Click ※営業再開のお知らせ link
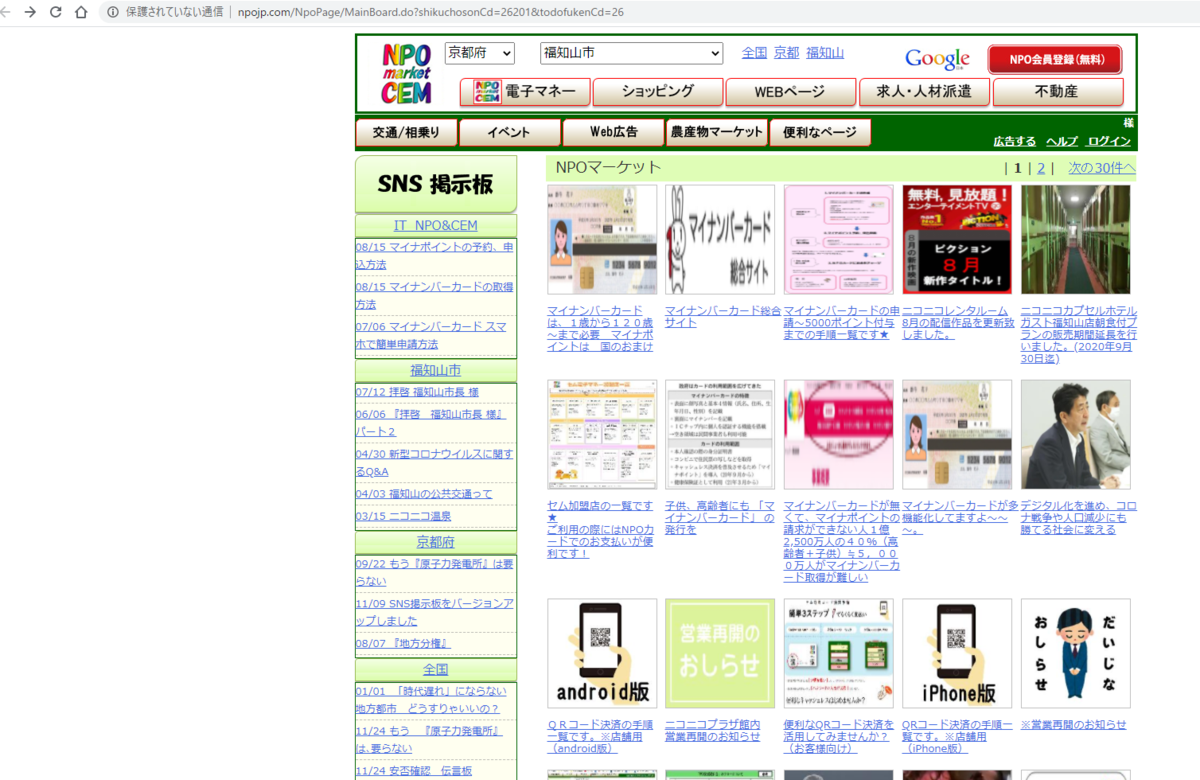 [x=1073, y=725]
